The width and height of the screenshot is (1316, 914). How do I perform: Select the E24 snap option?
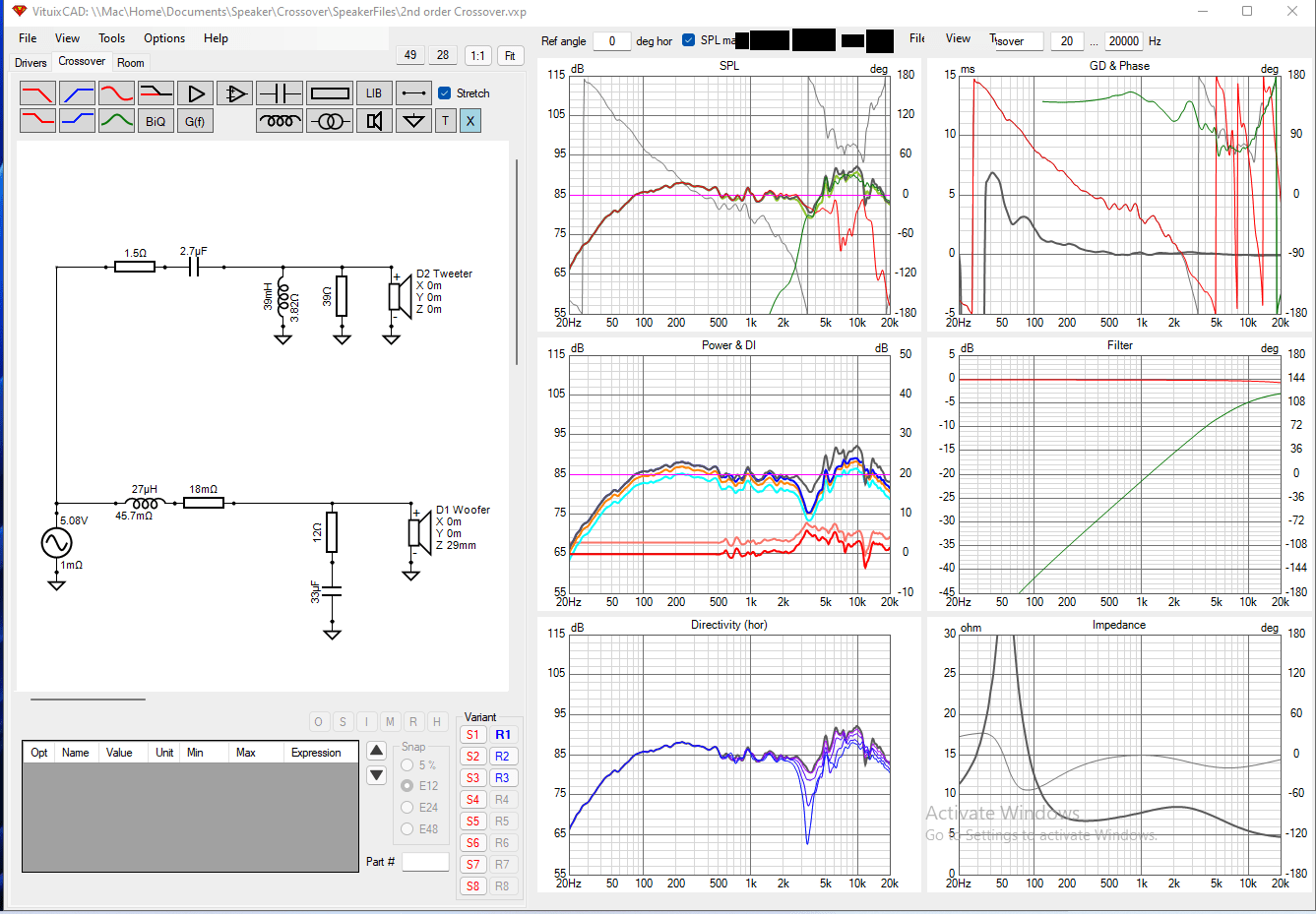point(407,808)
